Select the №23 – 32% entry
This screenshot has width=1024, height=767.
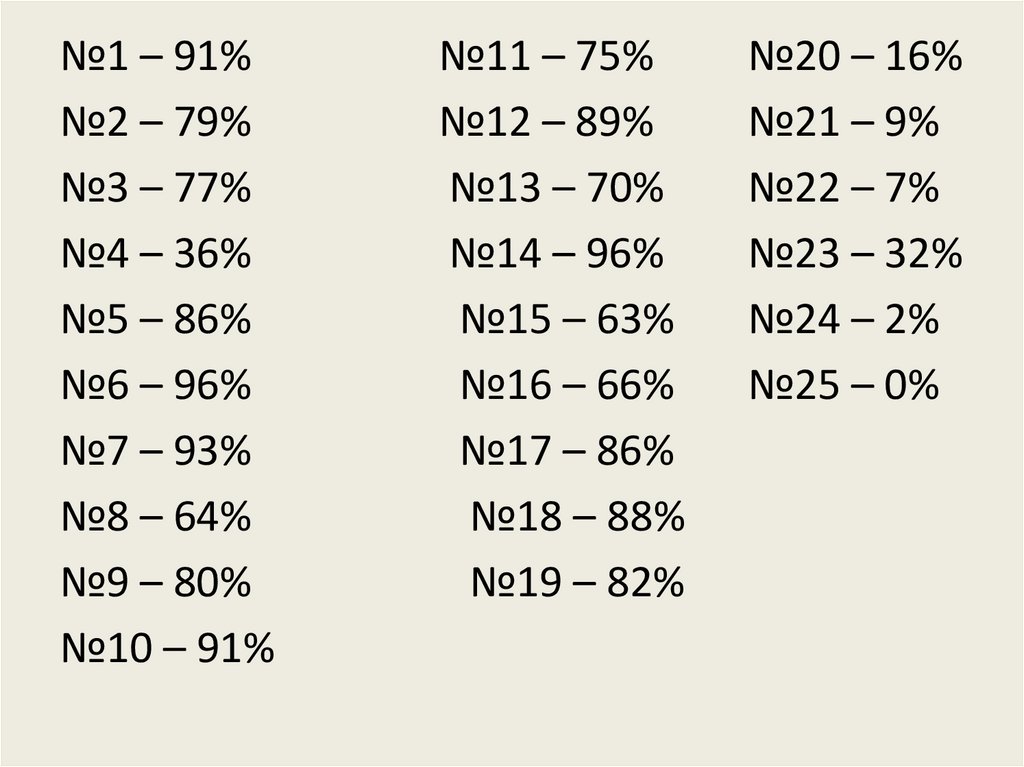pyautogui.click(x=856, y=255)
